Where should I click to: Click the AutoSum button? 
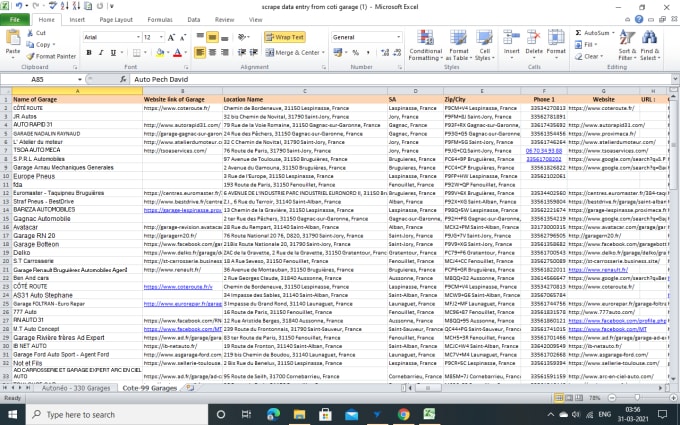click(x=593, y=33)
